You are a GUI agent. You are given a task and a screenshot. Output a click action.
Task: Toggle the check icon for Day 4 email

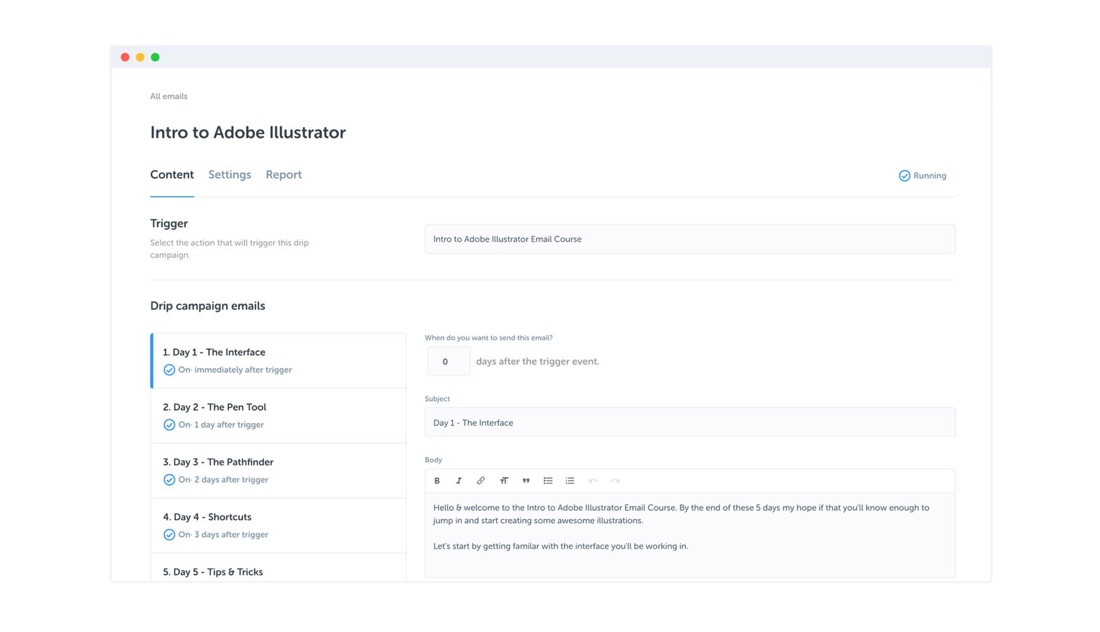pyautogui.click(x=169, y=534)
